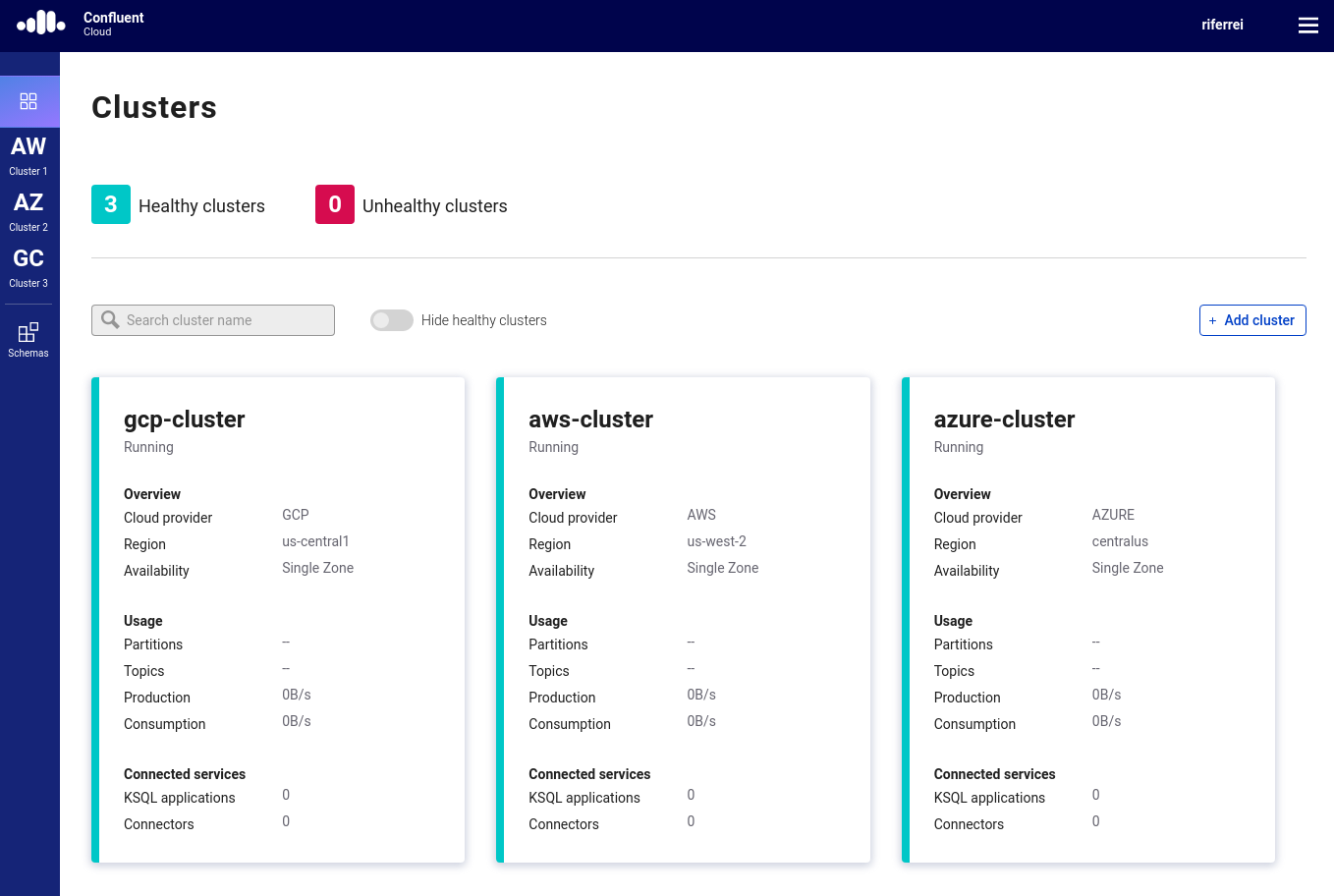Click Single Zone in gcp-cluster card

(x=317, y=568)
